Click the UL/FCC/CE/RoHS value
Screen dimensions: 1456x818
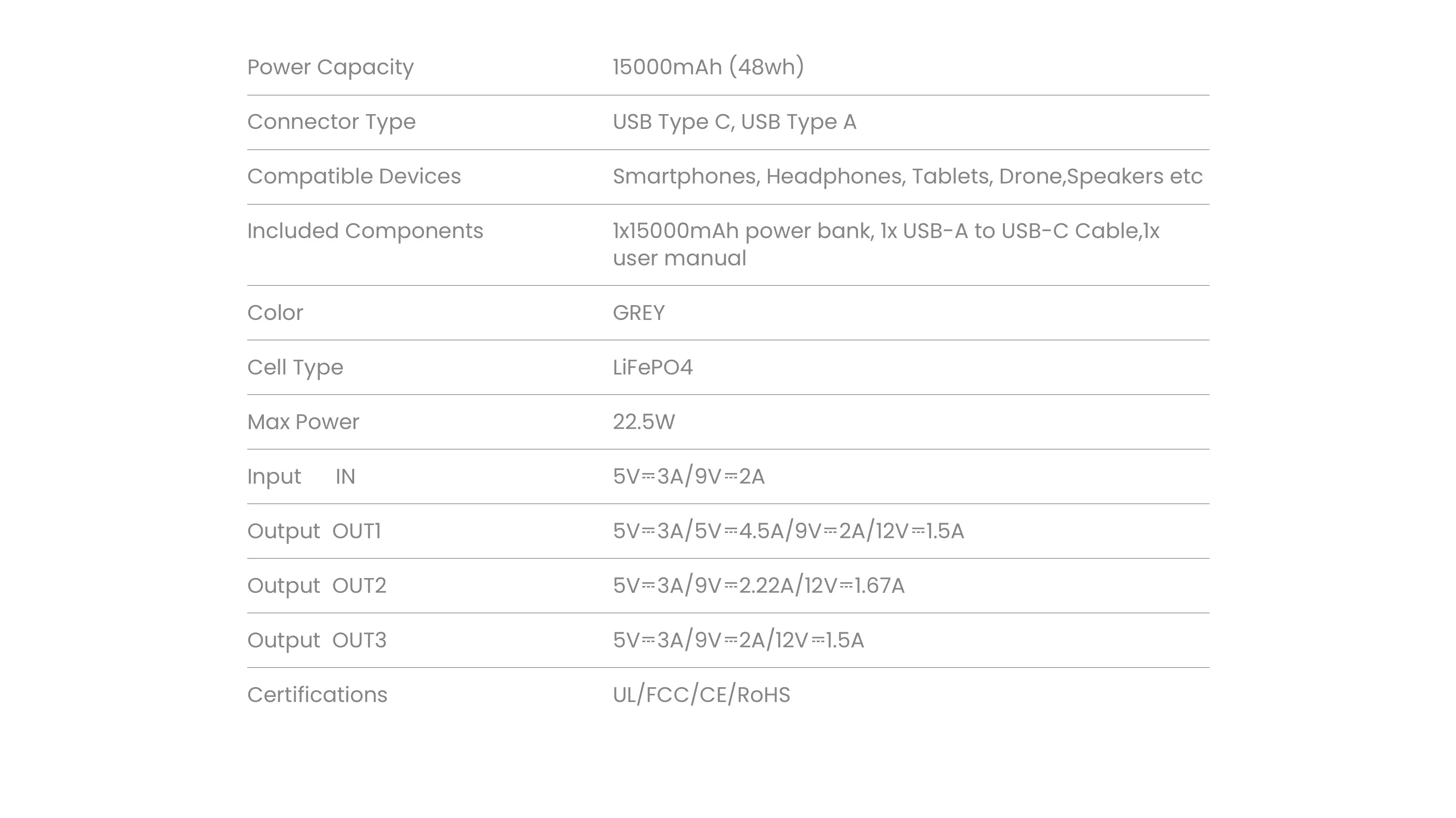point(701,695)
